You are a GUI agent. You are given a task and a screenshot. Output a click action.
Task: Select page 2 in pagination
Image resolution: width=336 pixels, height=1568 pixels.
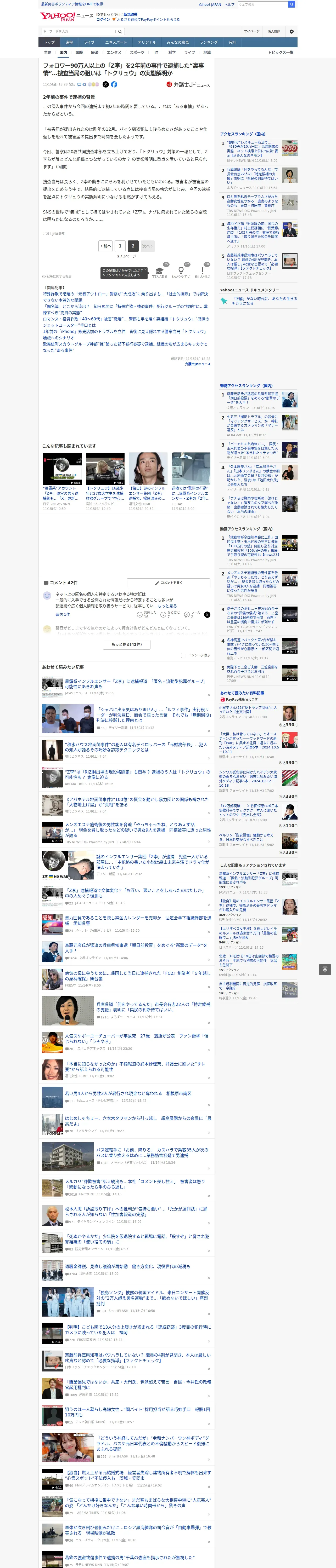(133, 246)
